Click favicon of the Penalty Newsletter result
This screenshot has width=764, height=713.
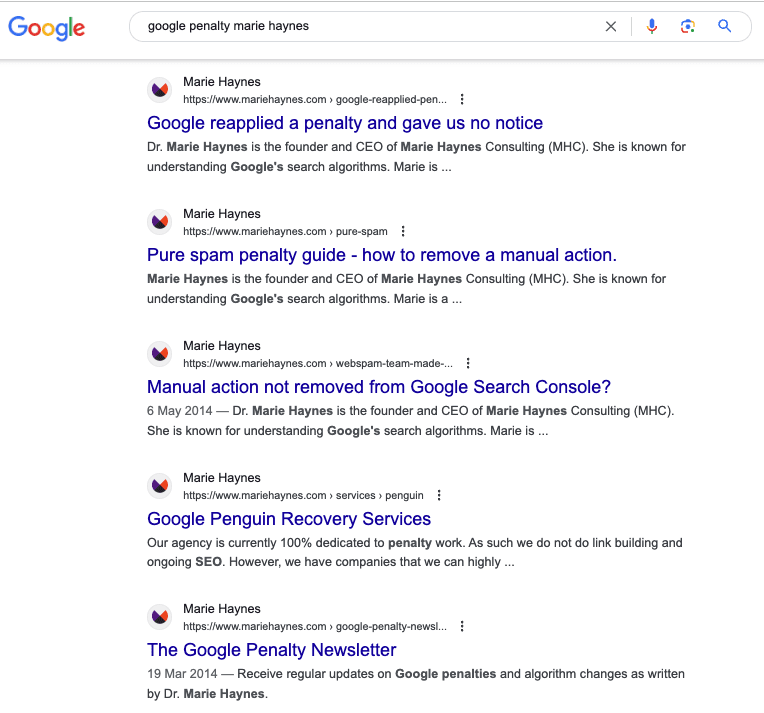pos(160,617)
